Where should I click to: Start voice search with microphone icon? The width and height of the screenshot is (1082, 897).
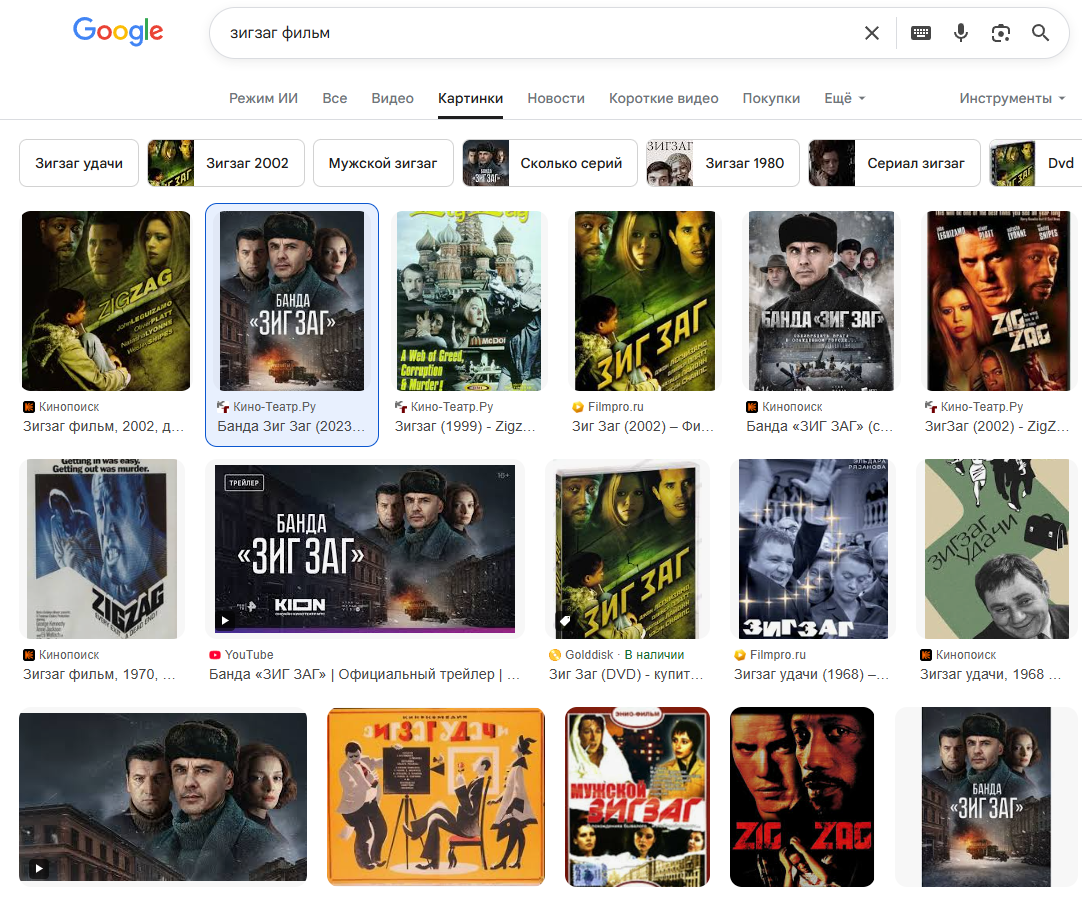tap(961, 32)
